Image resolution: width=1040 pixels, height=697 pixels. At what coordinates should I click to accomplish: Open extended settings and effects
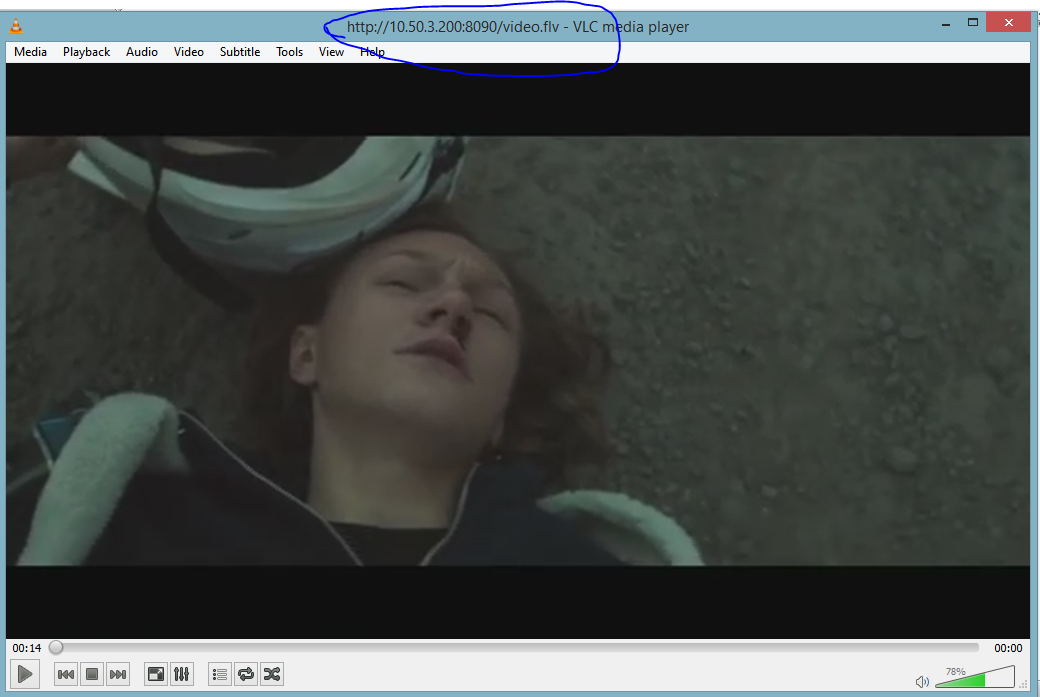(182, 674)
